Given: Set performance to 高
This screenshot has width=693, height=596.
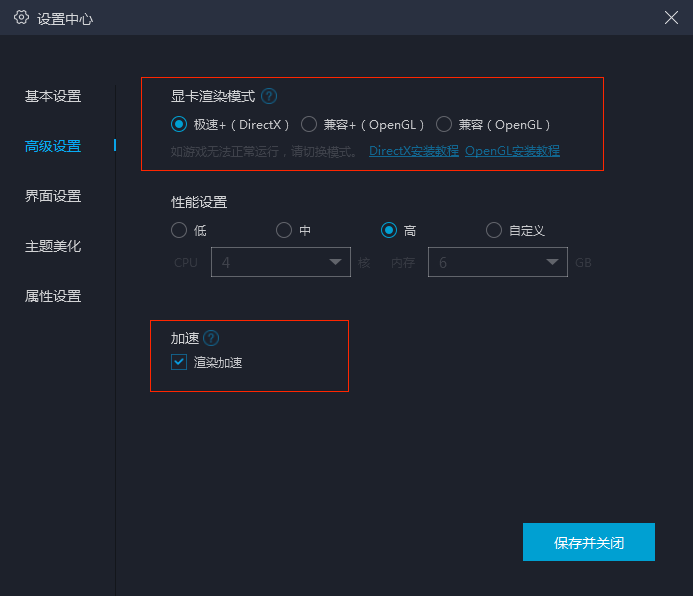Looking at the screenshot, I should 389,230.
